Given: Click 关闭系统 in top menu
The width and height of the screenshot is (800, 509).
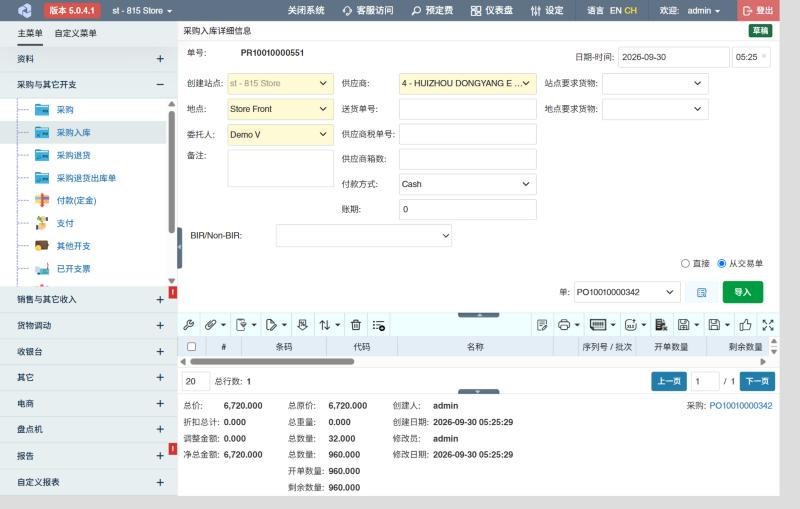Looking at the screenshot, I should tap(306, 10).
